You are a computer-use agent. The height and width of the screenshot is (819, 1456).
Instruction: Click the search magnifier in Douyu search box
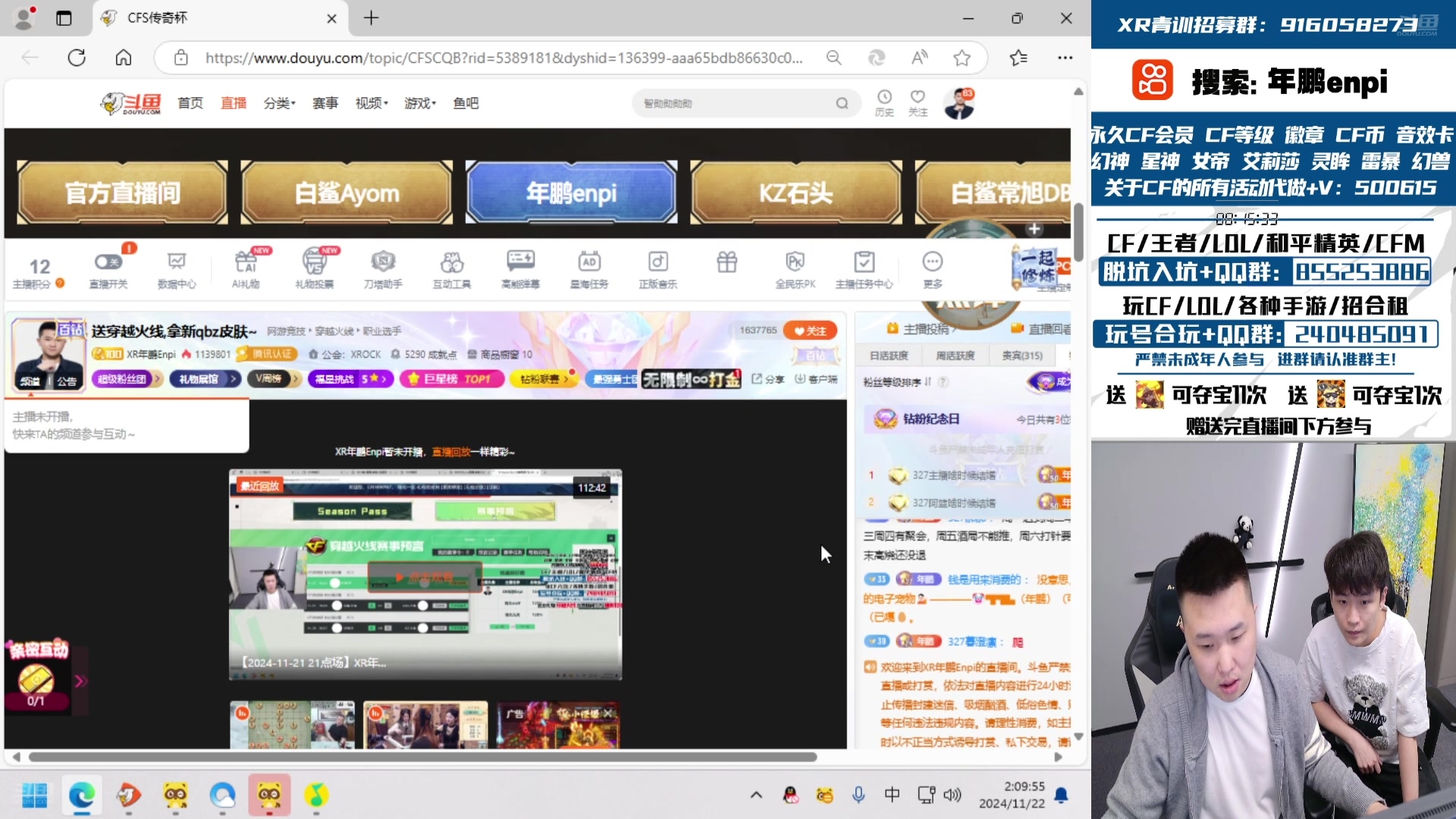coord(842,103)
